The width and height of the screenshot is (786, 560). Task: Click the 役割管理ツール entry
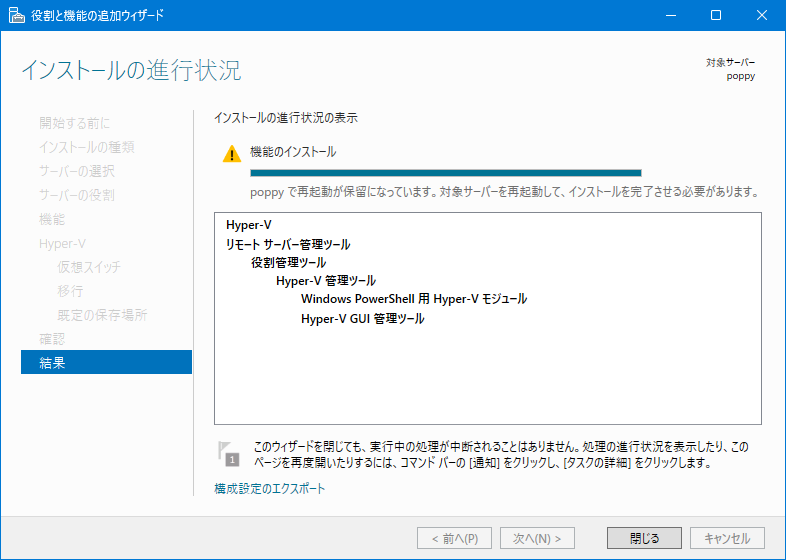click(x=289, y=262)
